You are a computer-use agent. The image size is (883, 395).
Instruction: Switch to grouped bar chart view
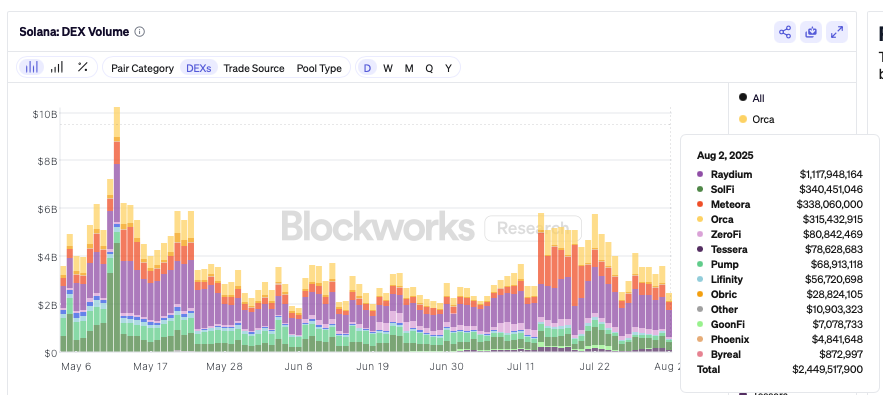pos(56,68)
